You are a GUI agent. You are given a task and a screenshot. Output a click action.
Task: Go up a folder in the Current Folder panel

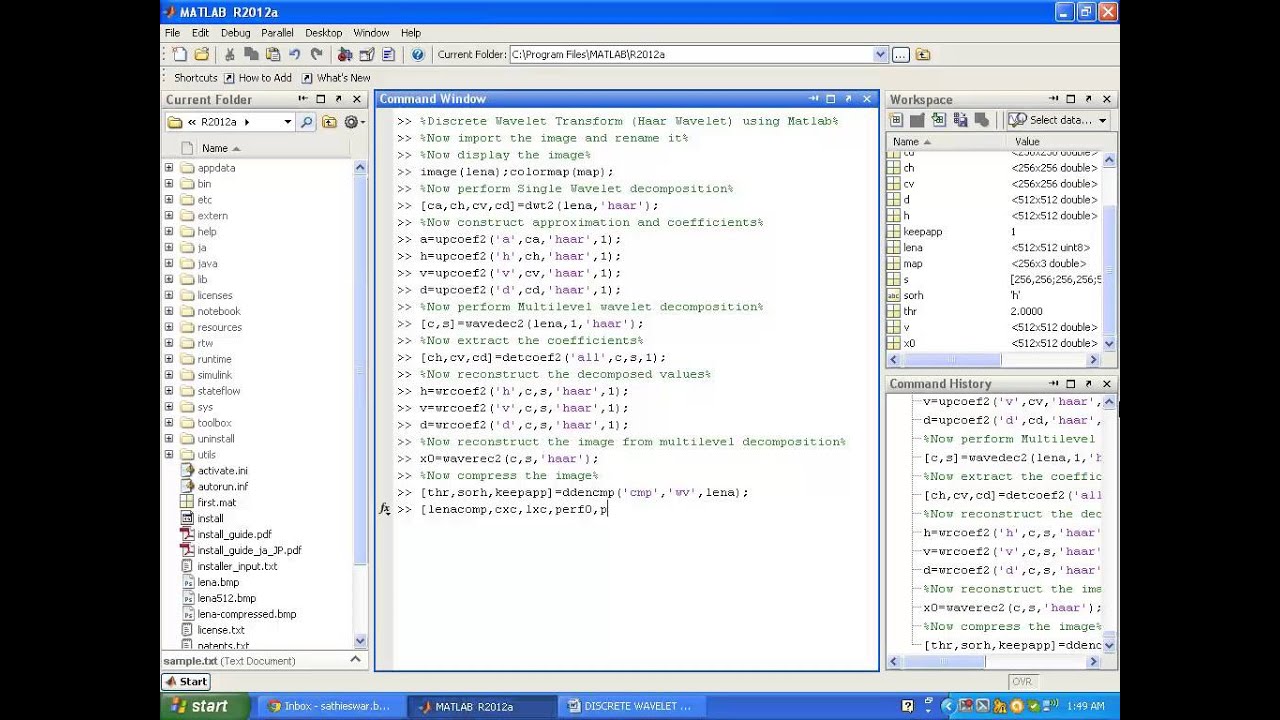coord(329,122)
